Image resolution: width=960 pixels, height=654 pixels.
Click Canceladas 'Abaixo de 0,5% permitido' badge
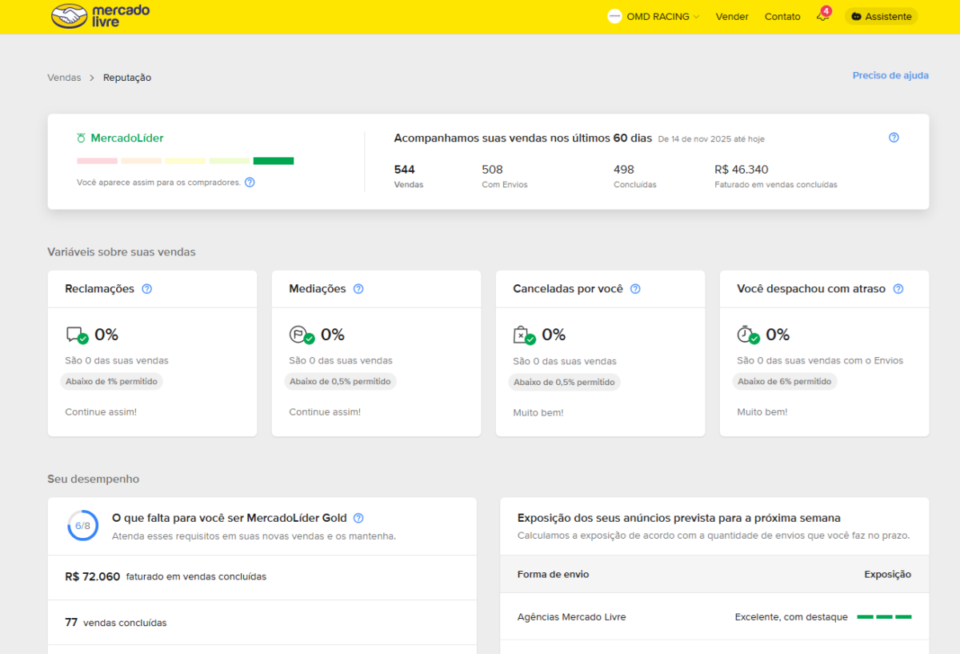pyautogui.click(x=564, y=382)
